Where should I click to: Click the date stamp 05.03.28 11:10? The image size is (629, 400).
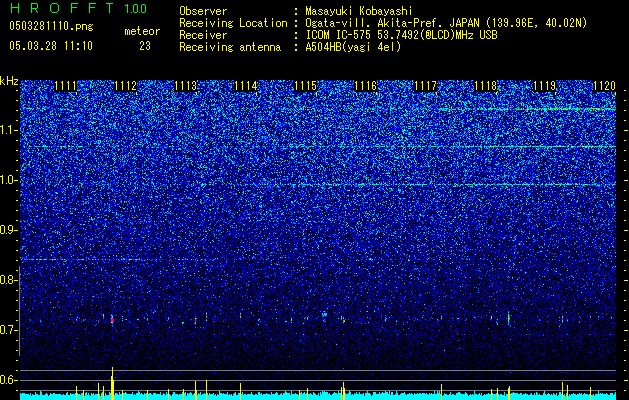coord(51,46)
